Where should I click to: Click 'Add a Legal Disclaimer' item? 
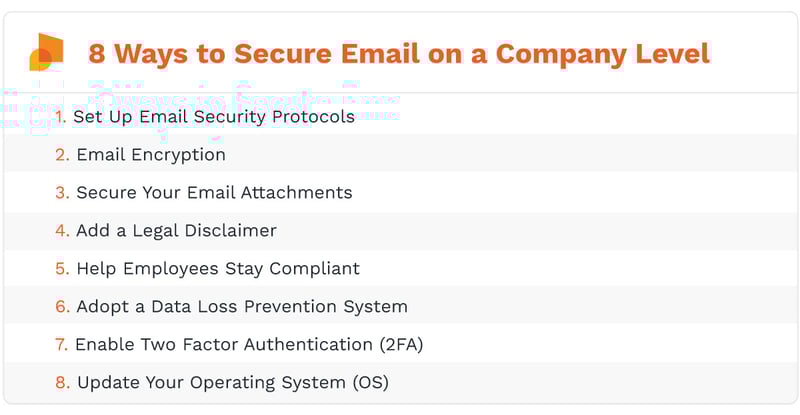pyautogui.click(x=176, y=231)
